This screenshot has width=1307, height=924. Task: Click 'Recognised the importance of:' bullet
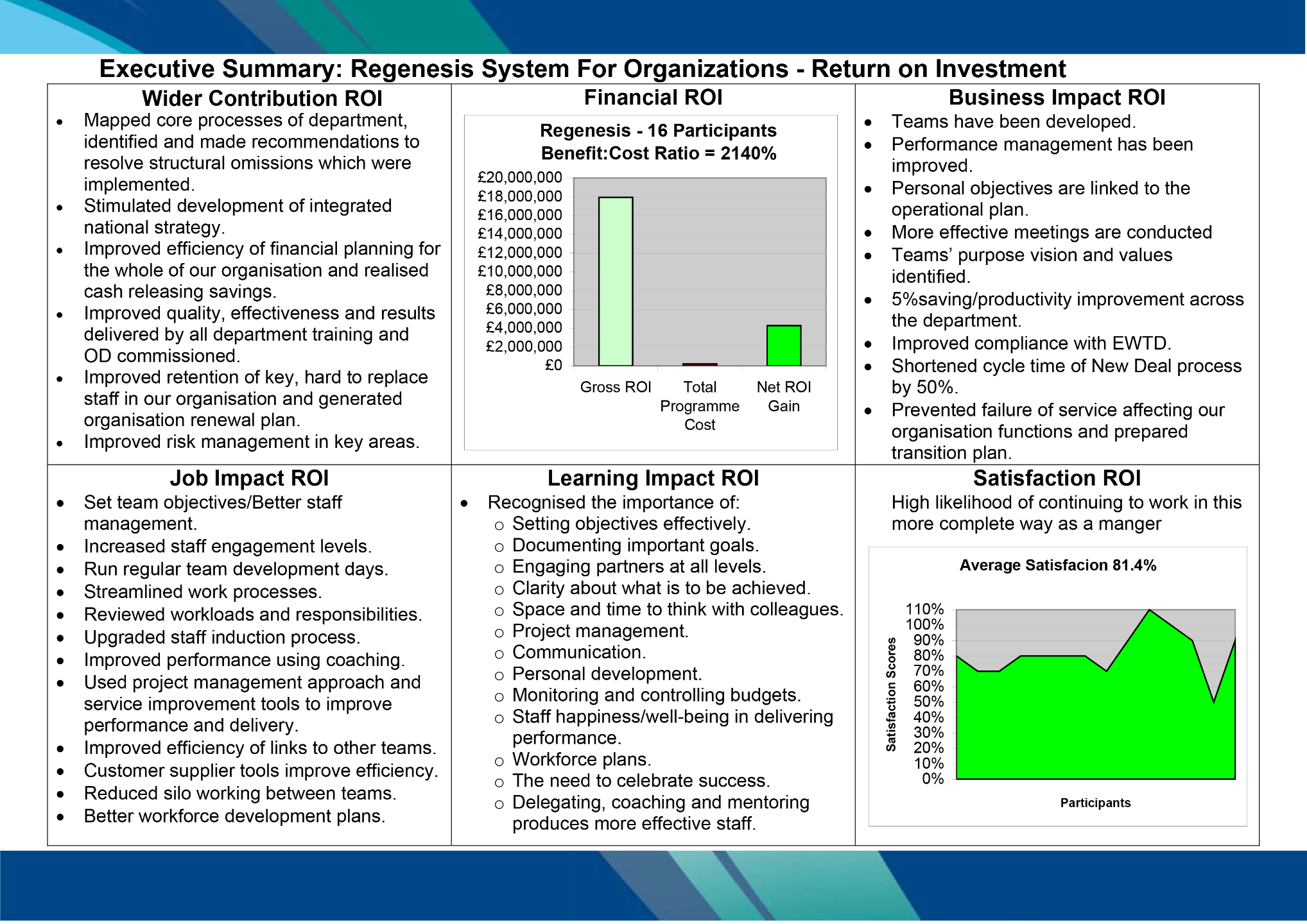tap(614, 502)
